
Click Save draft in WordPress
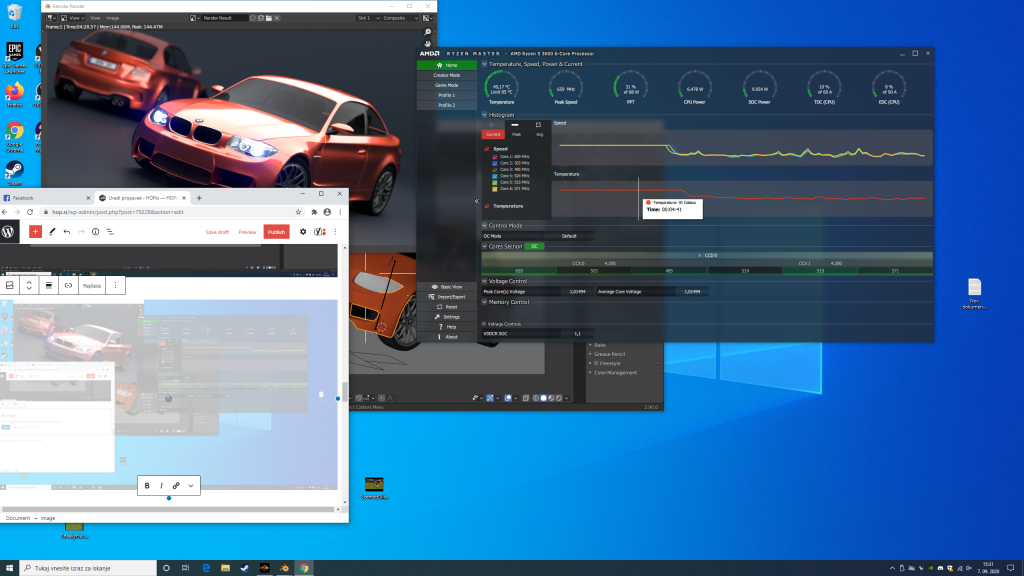[217, 232]
